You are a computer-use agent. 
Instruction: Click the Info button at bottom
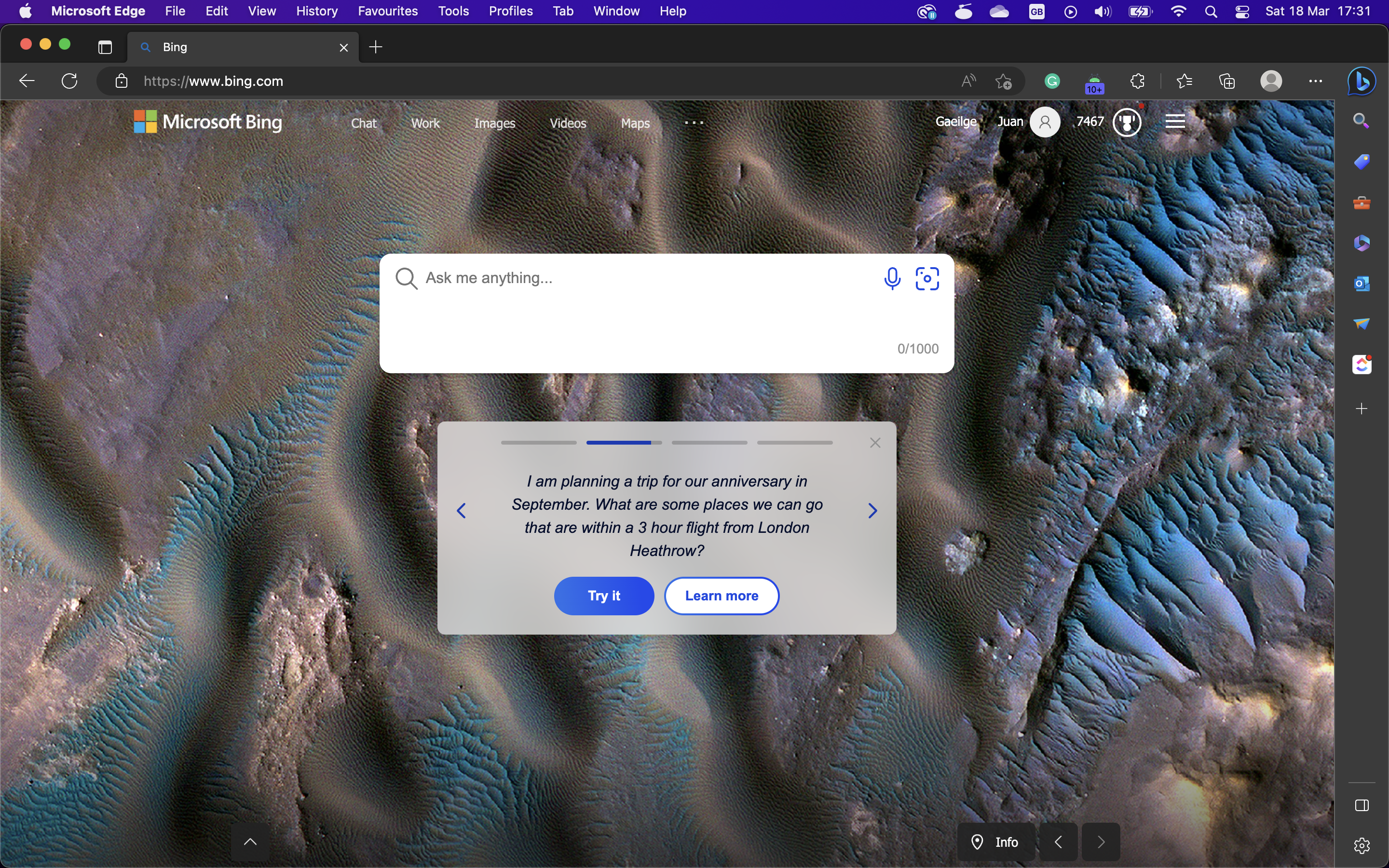click(x=997, y=841)
